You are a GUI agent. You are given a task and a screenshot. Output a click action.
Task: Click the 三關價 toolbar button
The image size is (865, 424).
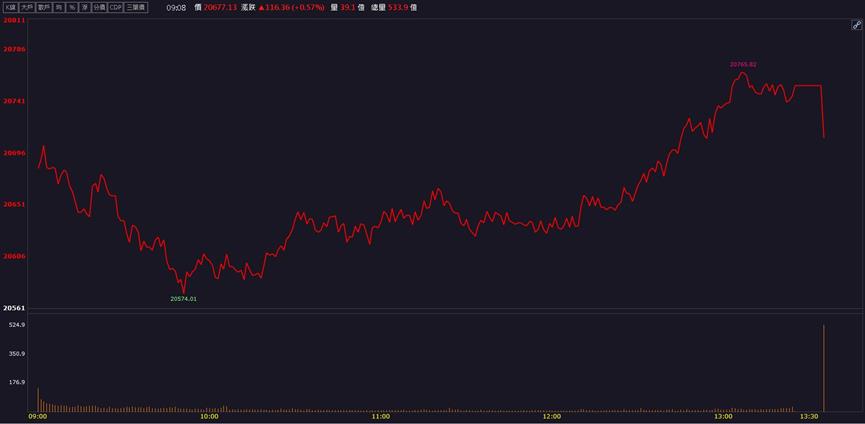(x=136, y=8)
